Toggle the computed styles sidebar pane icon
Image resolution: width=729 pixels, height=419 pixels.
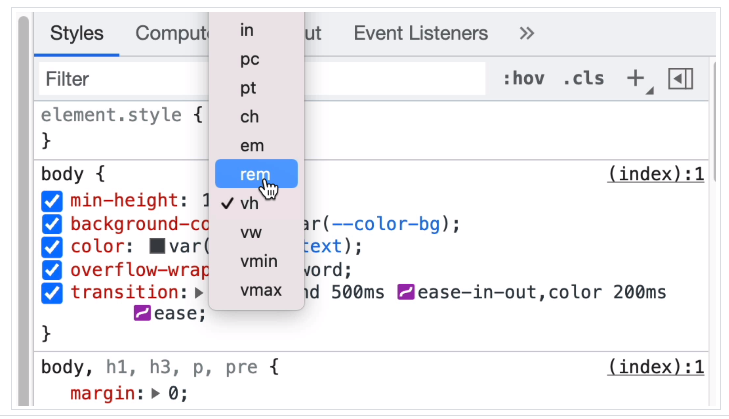(681, 79)
